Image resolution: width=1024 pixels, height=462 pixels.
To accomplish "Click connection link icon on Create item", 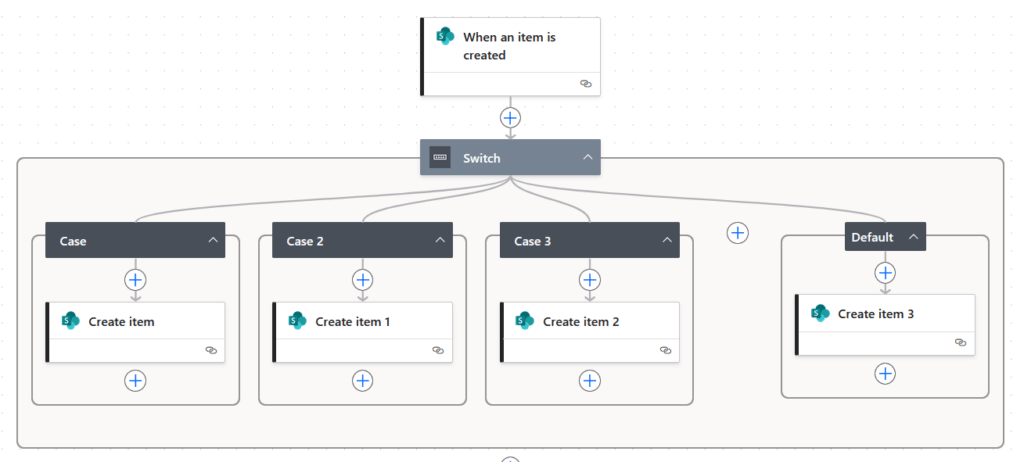I will coord(211,350).
